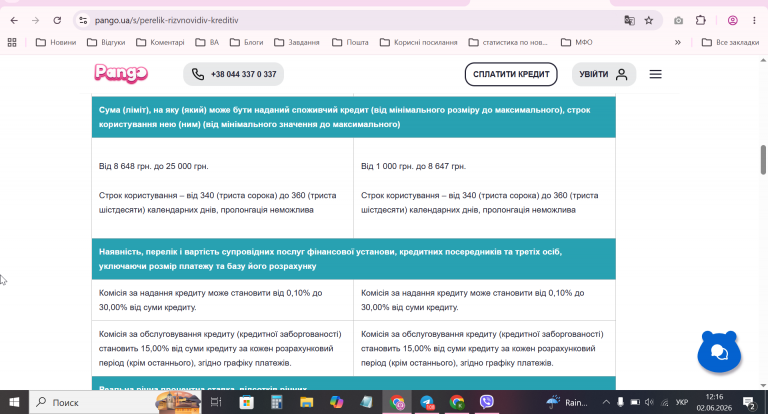The width and height of the screenshot is (768, 414).
Task: Click the СПЛАТИТИ КРЕДИТ button
Action: point(511,74)
